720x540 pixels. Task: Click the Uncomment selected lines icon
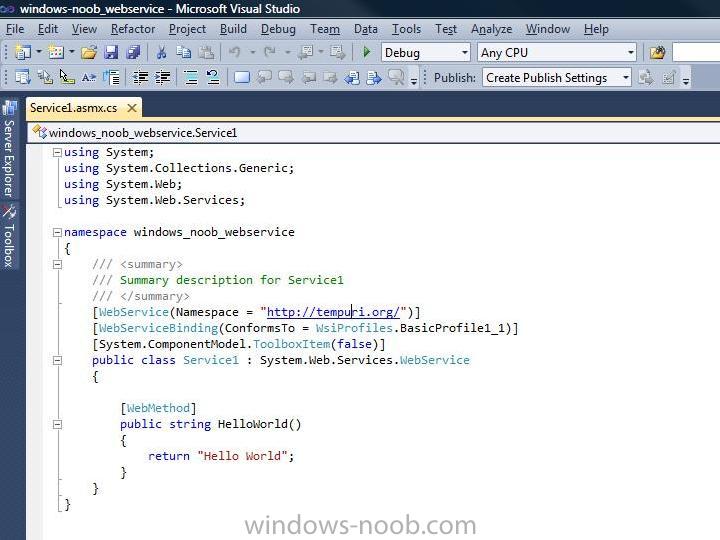click(213, 78)
